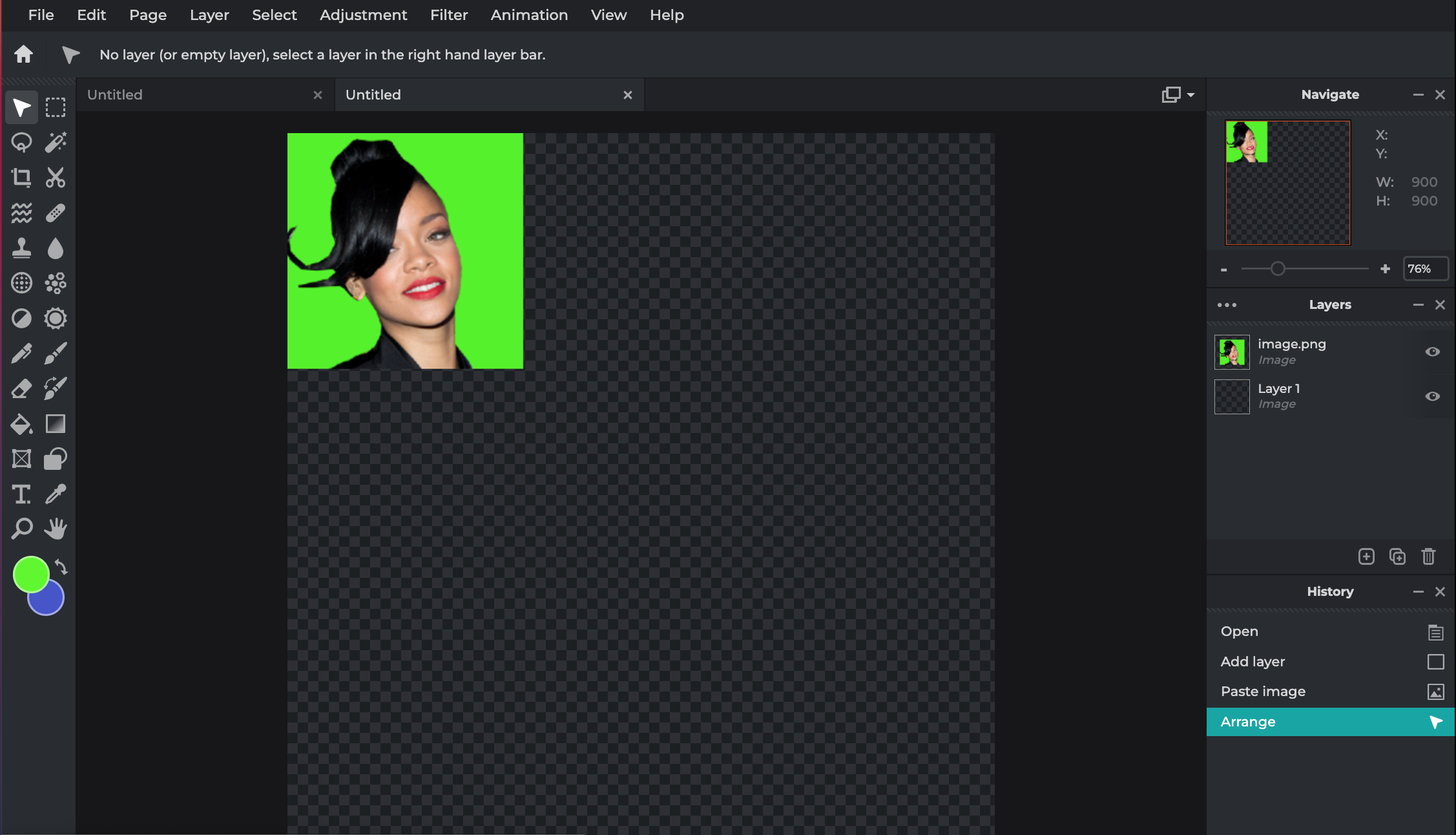Select the Hand pan tool
The width and height of the screenshot is (1456, 835).
pos(56,529)
